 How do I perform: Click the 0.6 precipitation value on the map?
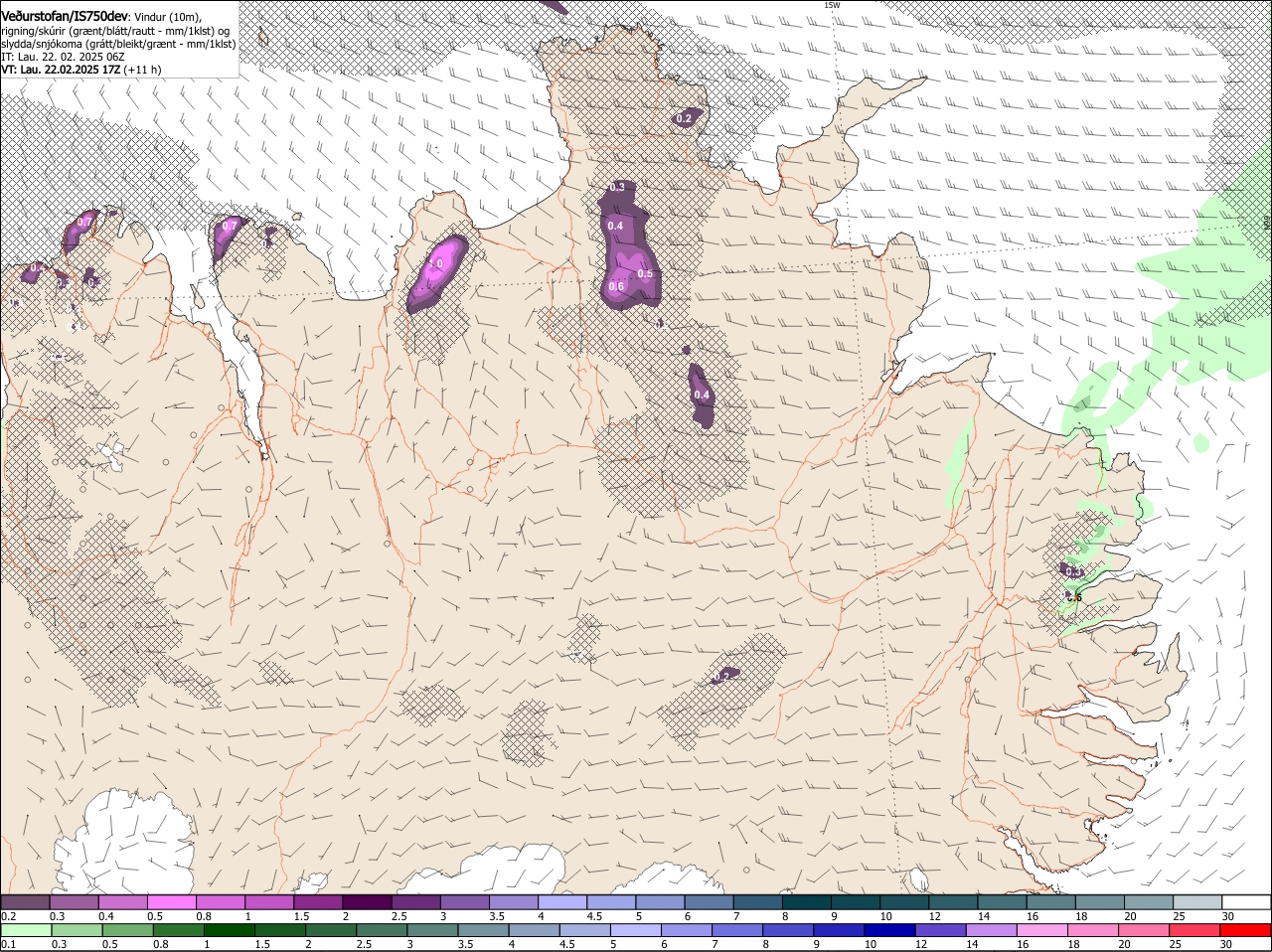click(616, 287)
